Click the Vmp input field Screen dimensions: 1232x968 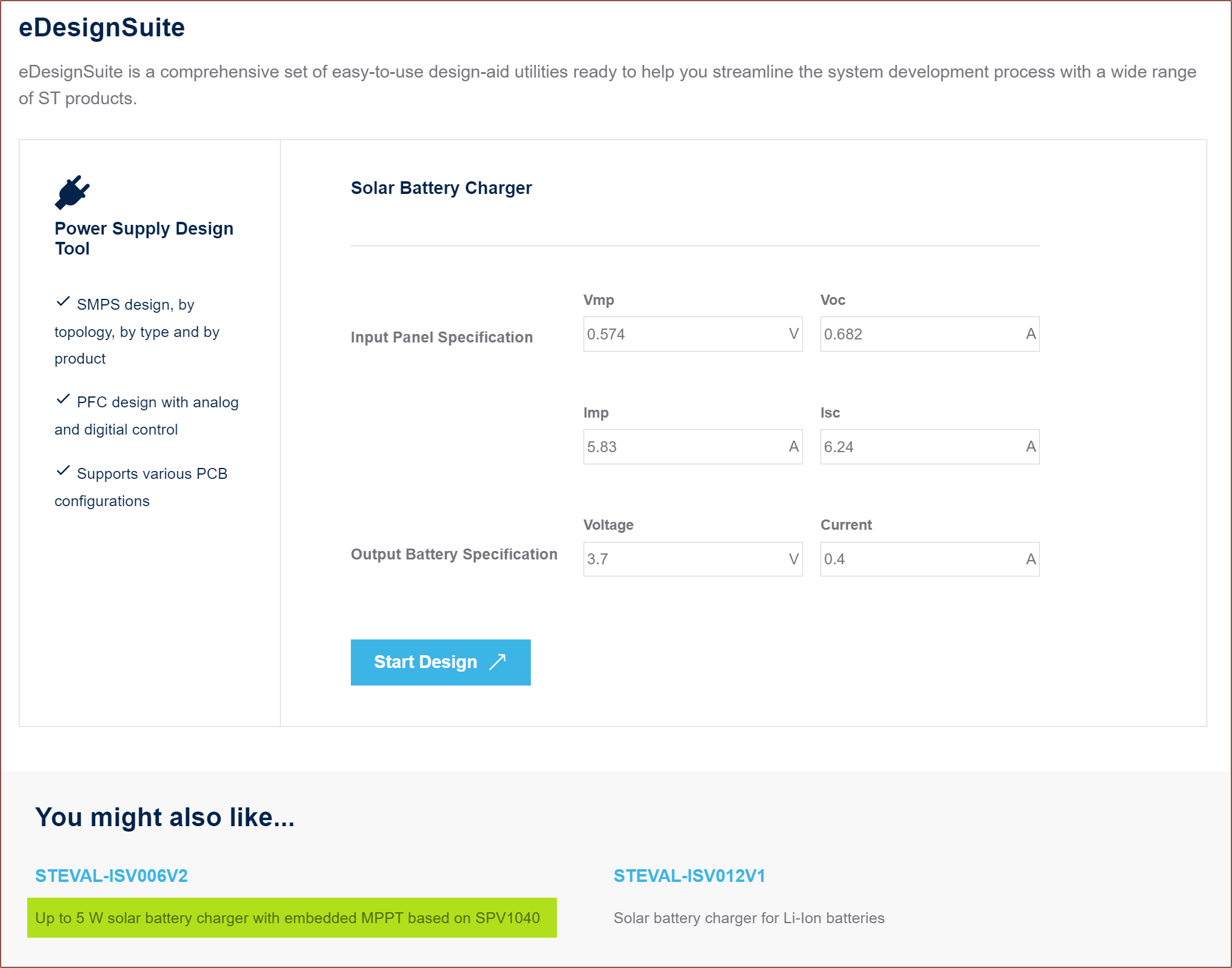[693, 334]
